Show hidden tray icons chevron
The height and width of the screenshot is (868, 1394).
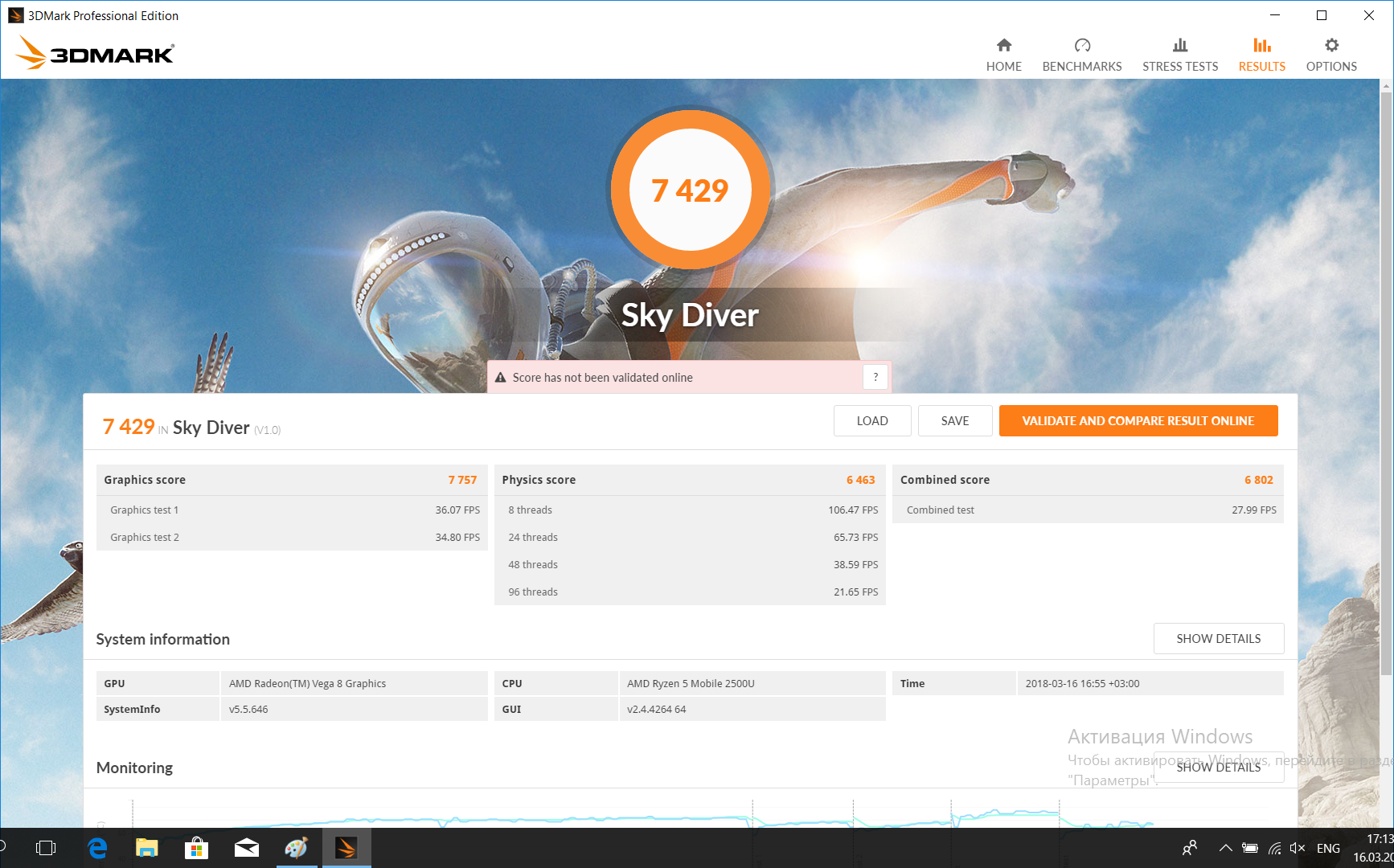pyautogui.click(x=1225, y=848)
